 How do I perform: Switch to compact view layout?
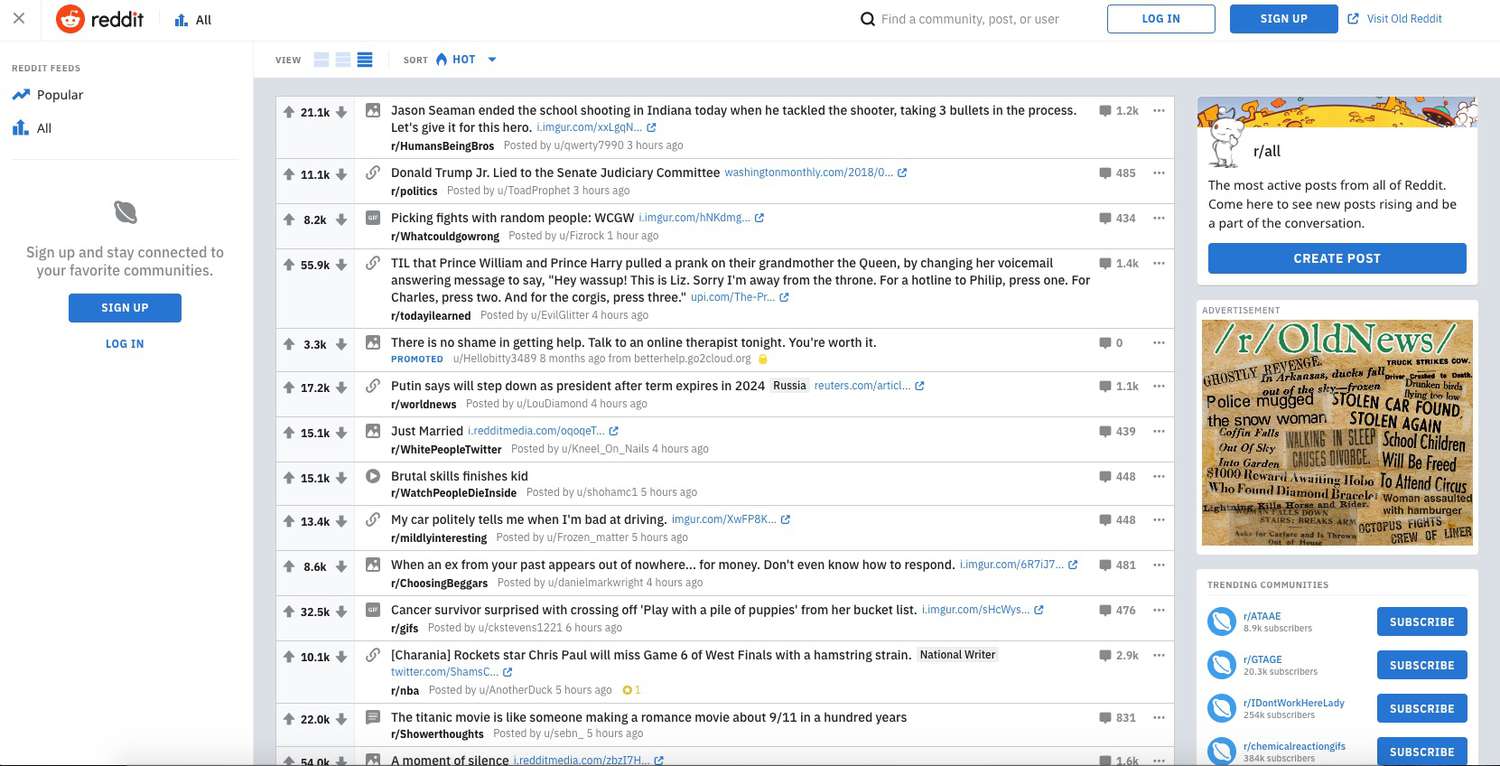tap(365, 60)
